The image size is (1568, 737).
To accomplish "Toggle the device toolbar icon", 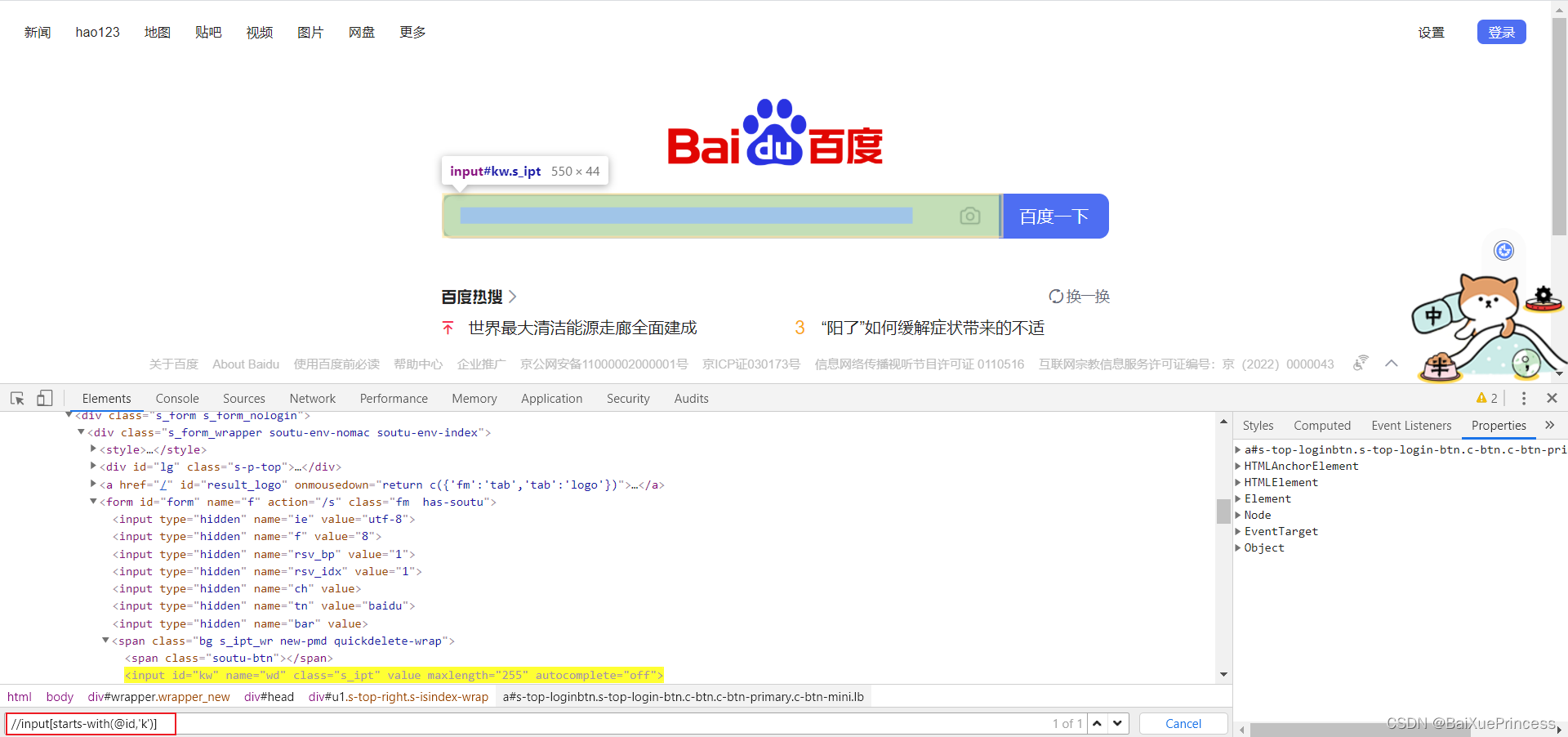I will [x=45, y=398].
